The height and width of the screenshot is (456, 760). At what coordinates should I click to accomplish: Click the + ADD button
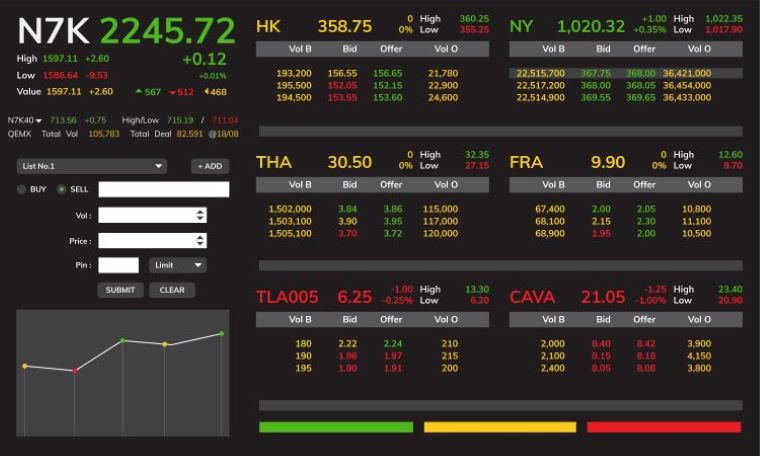210,166
